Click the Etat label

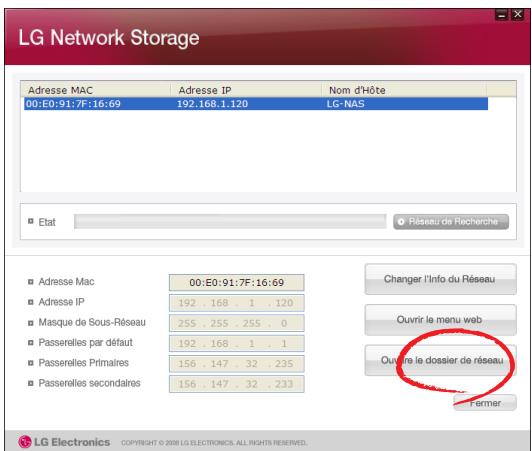tap(47, 222)
